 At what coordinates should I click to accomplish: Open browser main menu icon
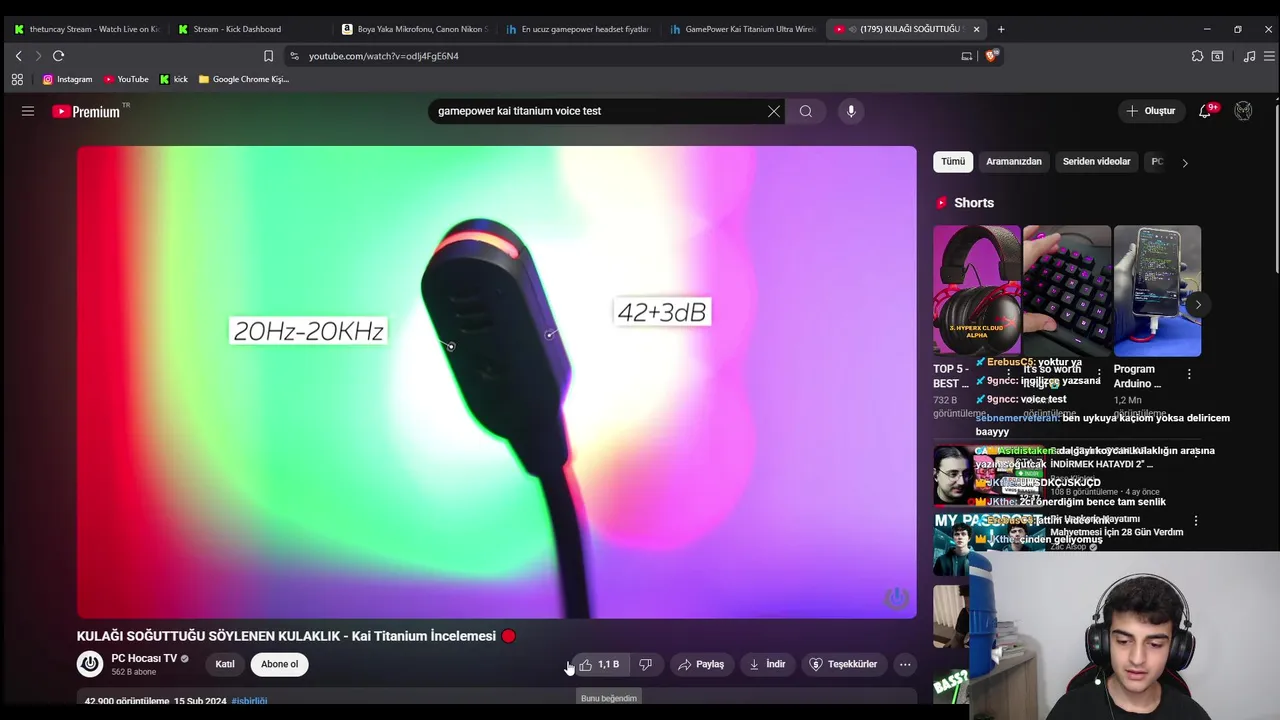[1269, 56]
